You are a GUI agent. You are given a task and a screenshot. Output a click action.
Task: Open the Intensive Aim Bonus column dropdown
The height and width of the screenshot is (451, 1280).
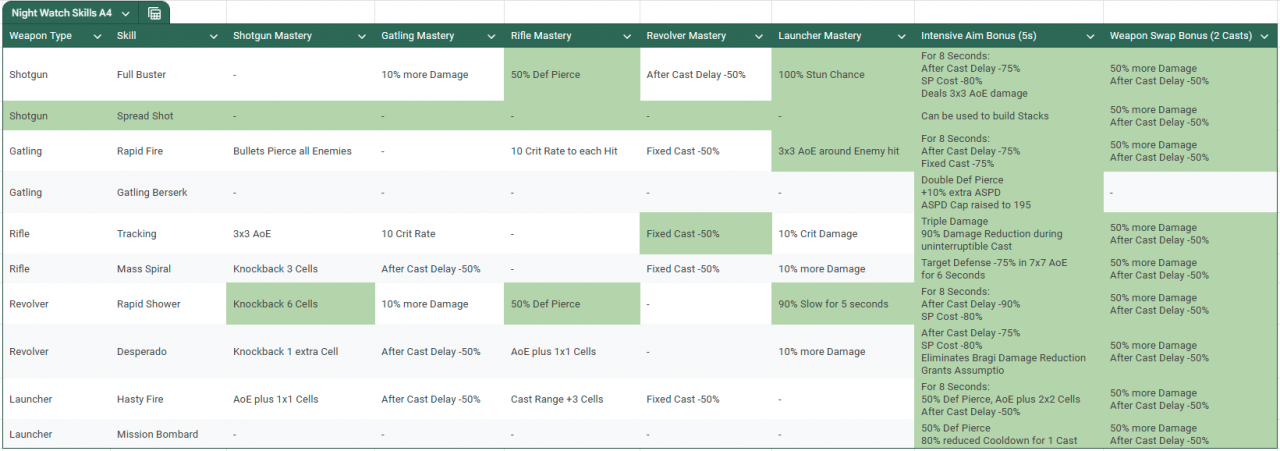pyautogui.click(x=1091, y=36)
